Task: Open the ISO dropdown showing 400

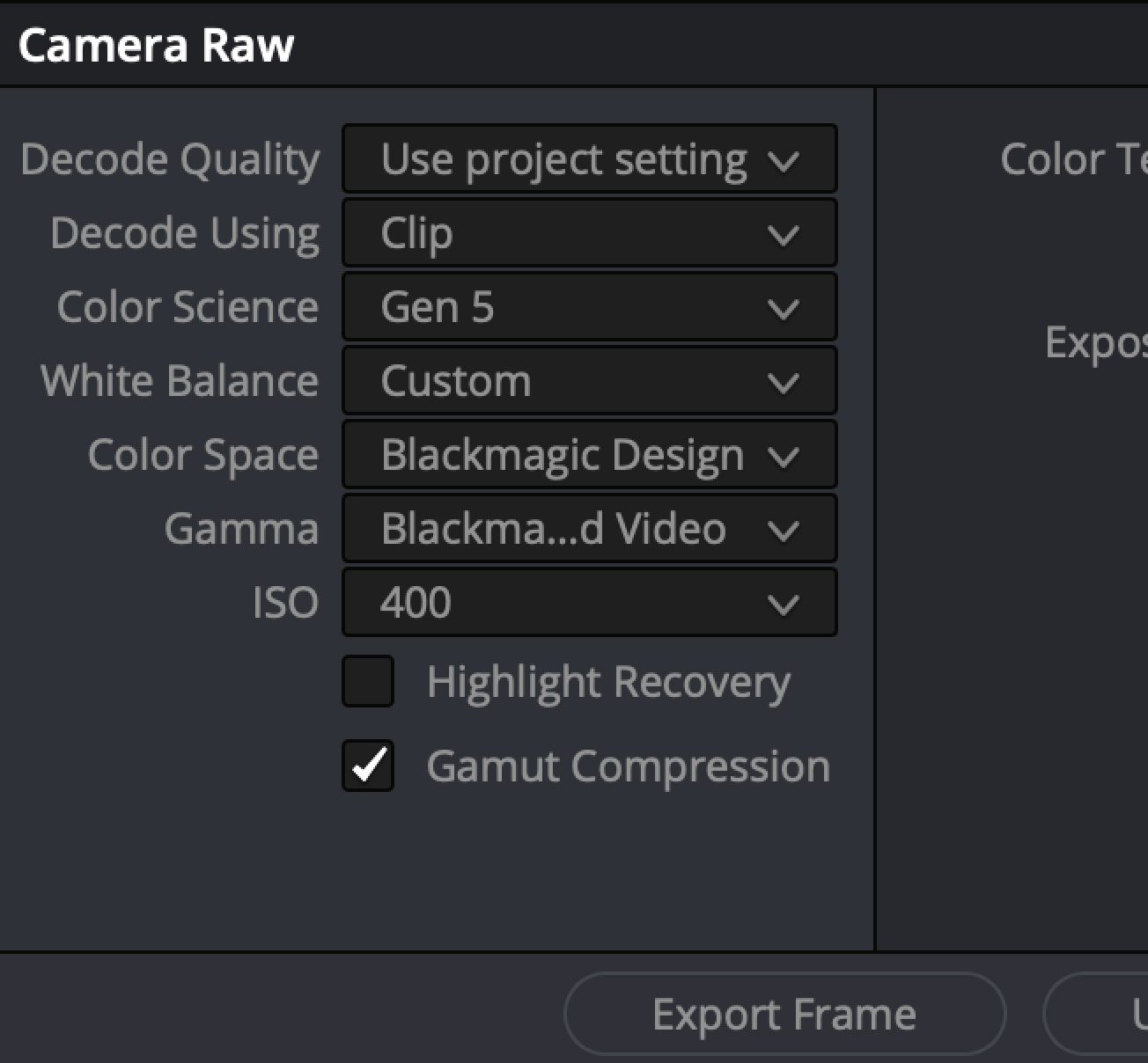Action: pos(588,603)
